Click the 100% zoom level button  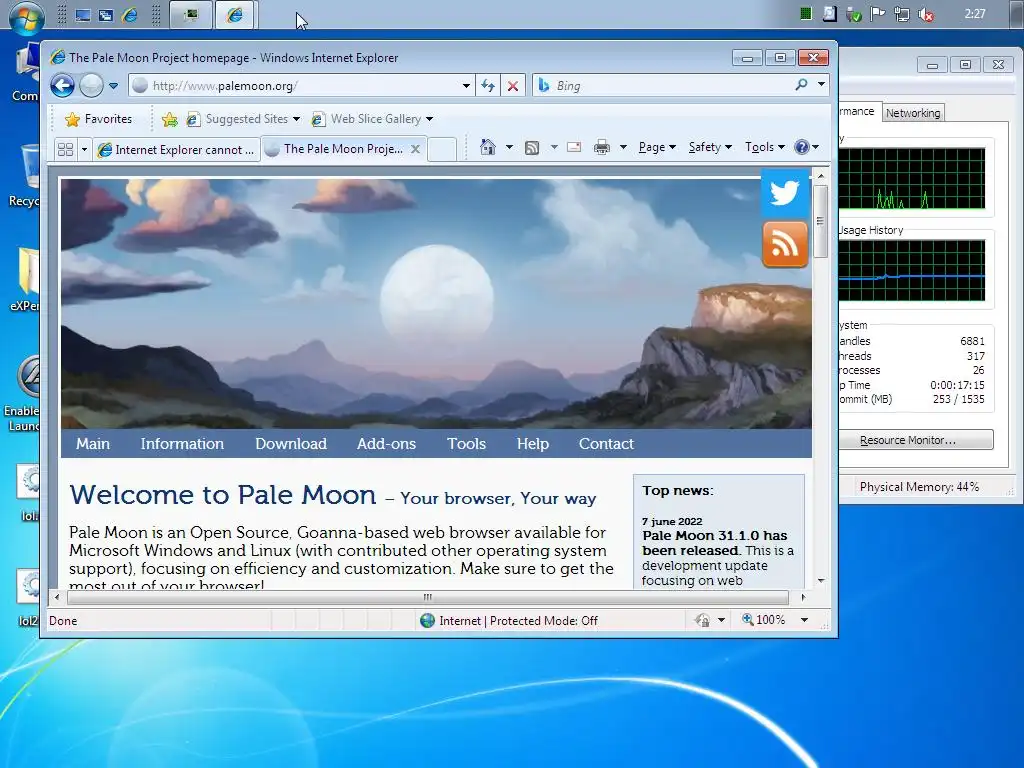[764, 620]
